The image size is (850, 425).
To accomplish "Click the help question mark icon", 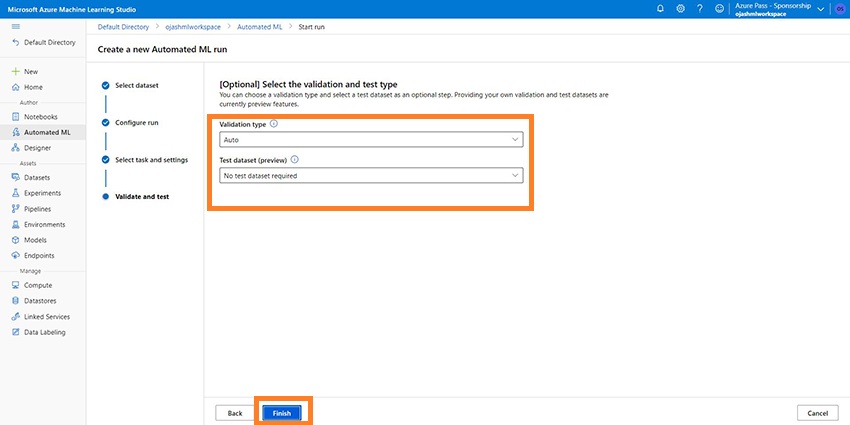I will (x=700, y=8).
